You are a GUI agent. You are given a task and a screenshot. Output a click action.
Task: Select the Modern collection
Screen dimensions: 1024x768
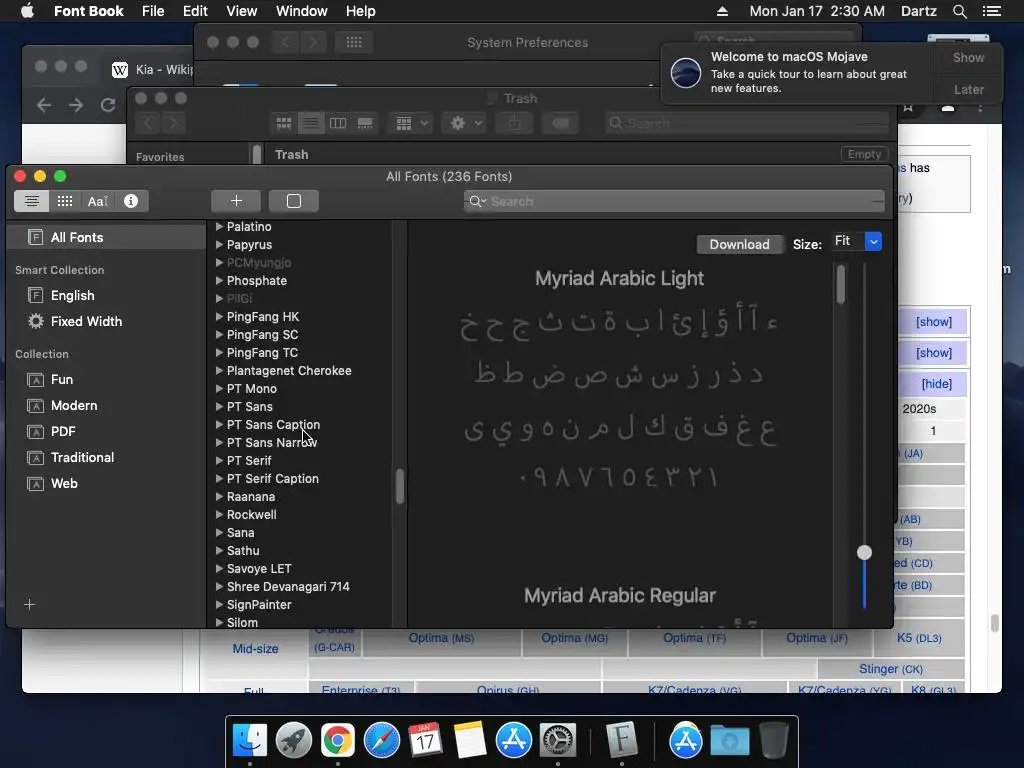tap(74, 406)
